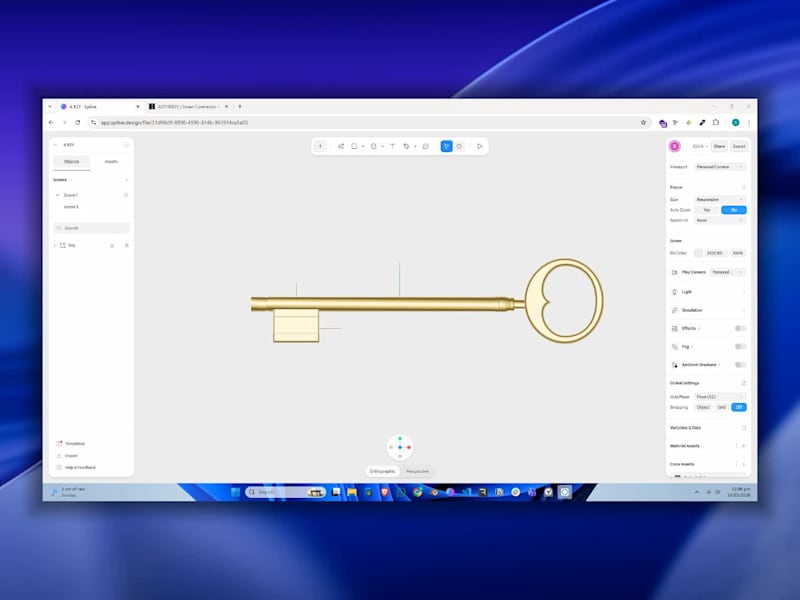Click the Global Settings icon

[x=744, y=383]
